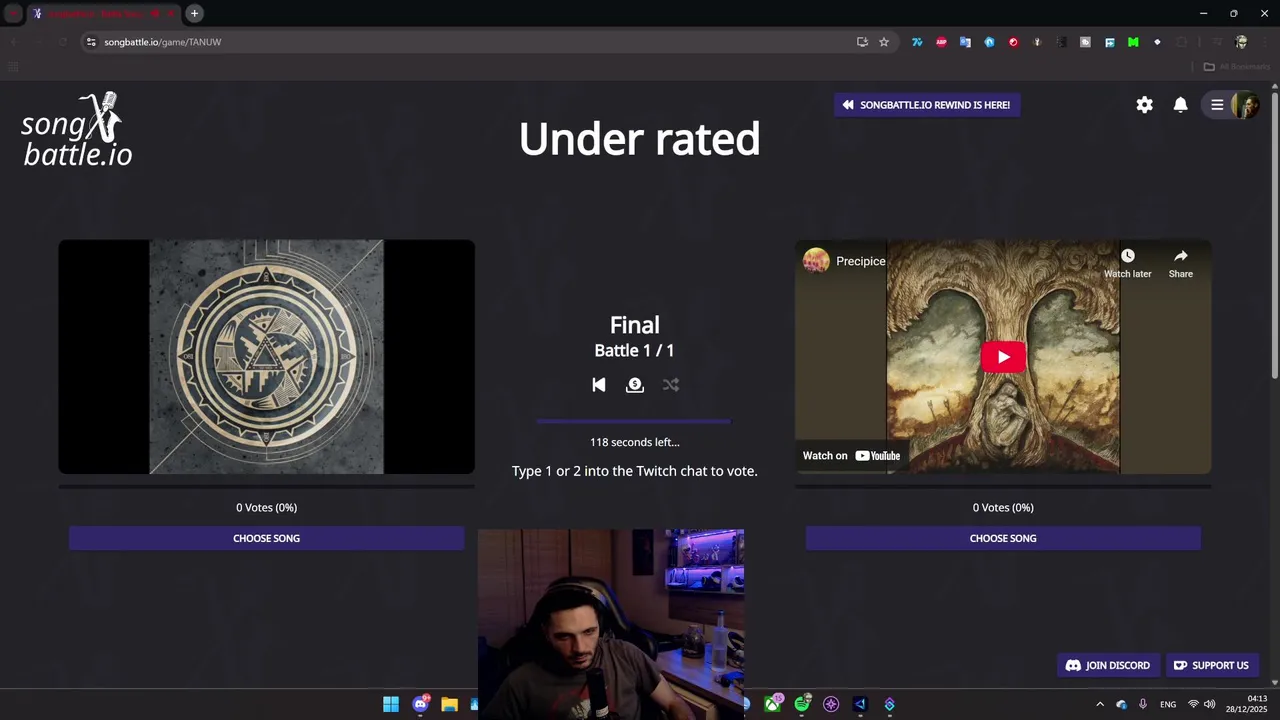Open the Windows Start menu
Screen dimensions: 1280x720
pos(391,704)
